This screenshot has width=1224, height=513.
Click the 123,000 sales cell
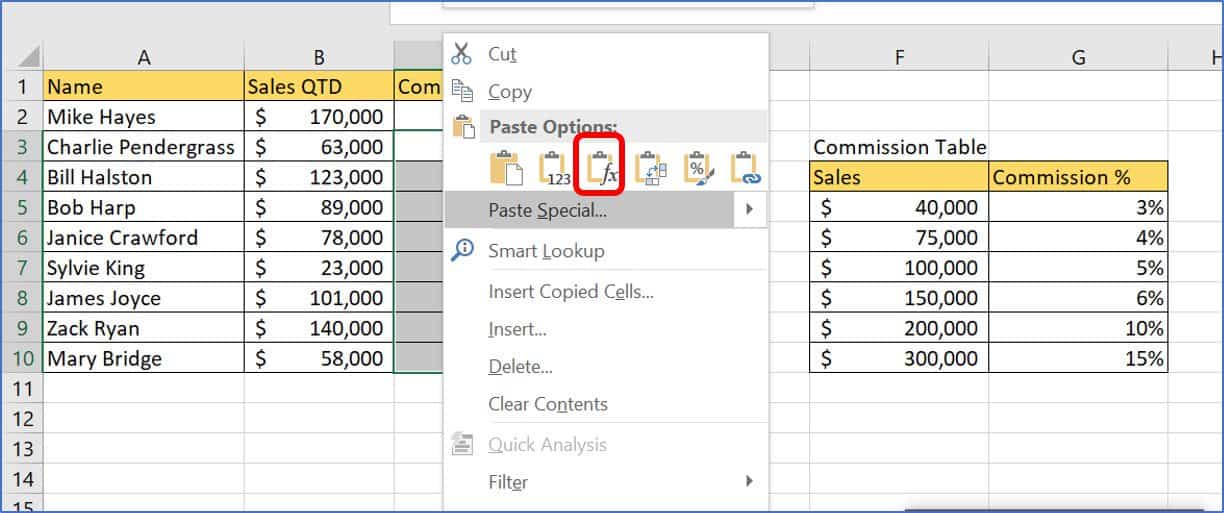coord(319,177)
